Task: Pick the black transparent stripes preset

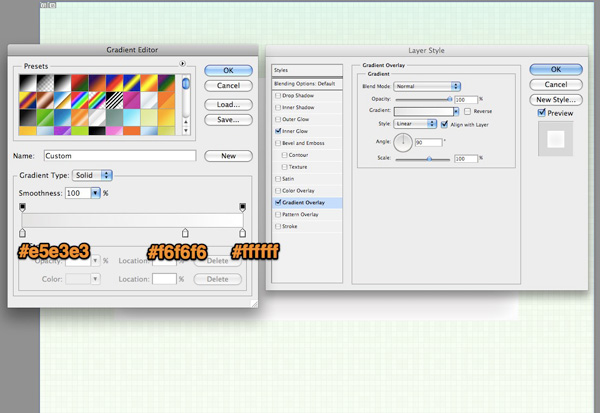Action: click(114, 100)
